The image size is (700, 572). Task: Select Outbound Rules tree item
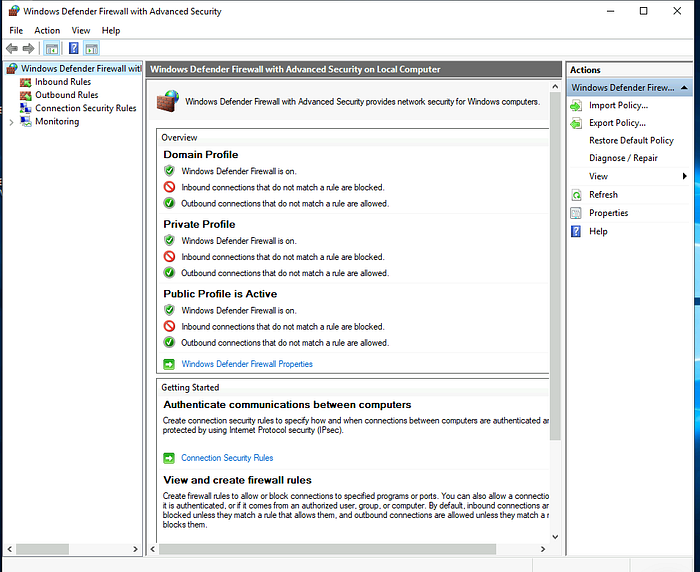pos(67,95)
